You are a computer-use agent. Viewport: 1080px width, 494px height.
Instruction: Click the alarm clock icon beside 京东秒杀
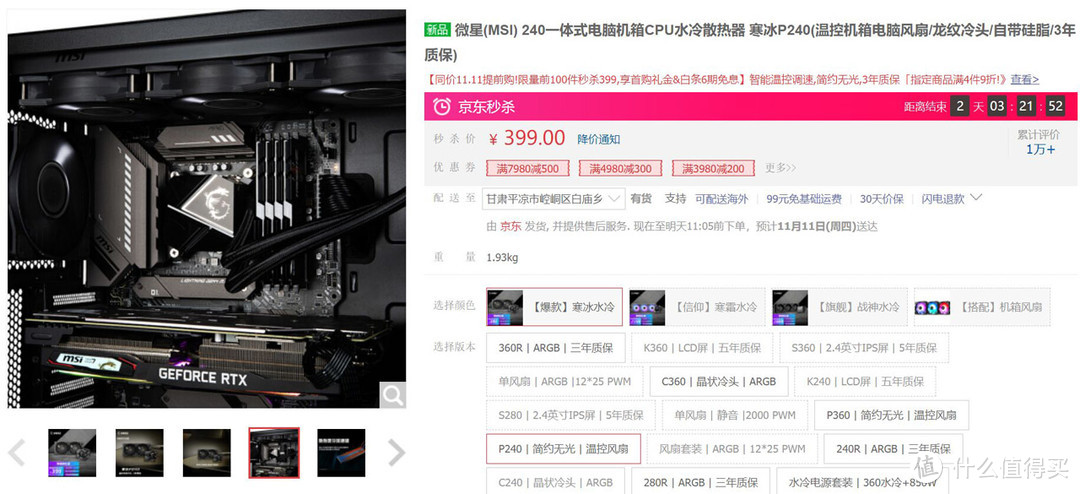tap(442, 106)
